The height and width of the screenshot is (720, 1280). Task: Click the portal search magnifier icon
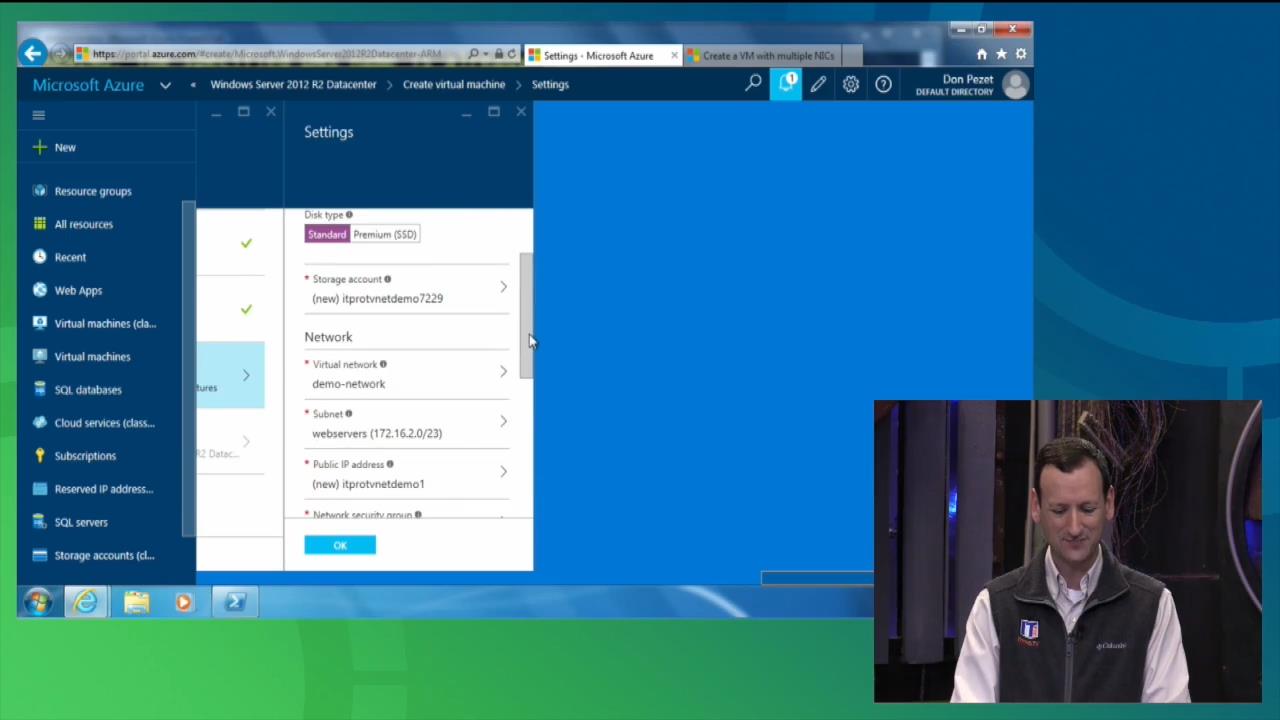tap(753, 84)
